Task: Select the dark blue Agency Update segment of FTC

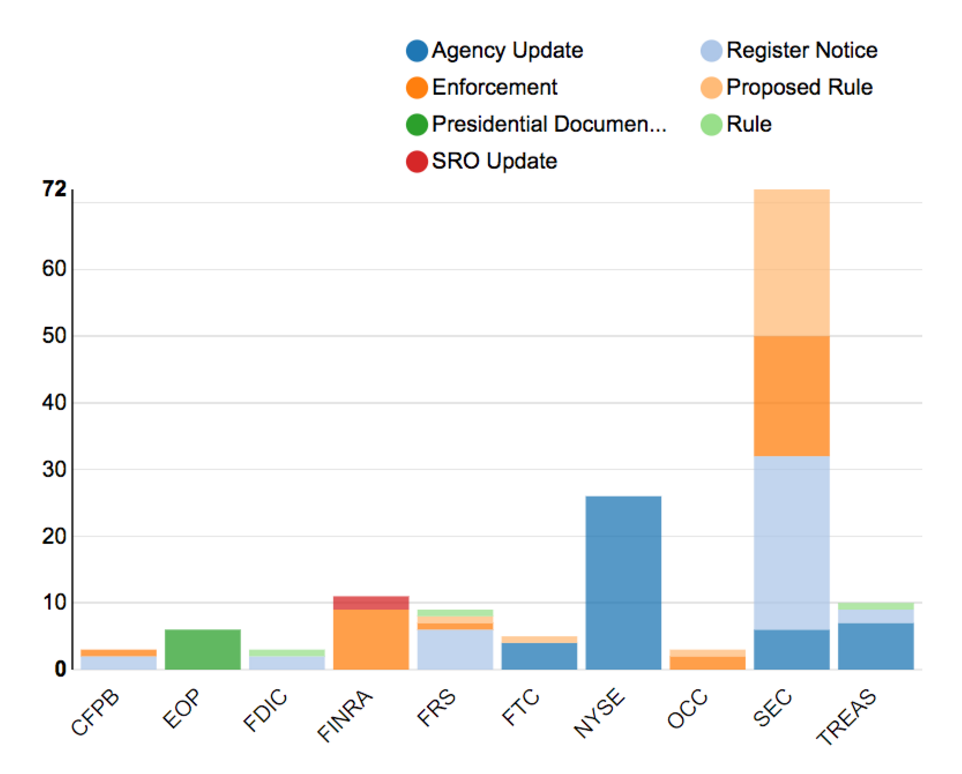Action: tap(539, 656)
